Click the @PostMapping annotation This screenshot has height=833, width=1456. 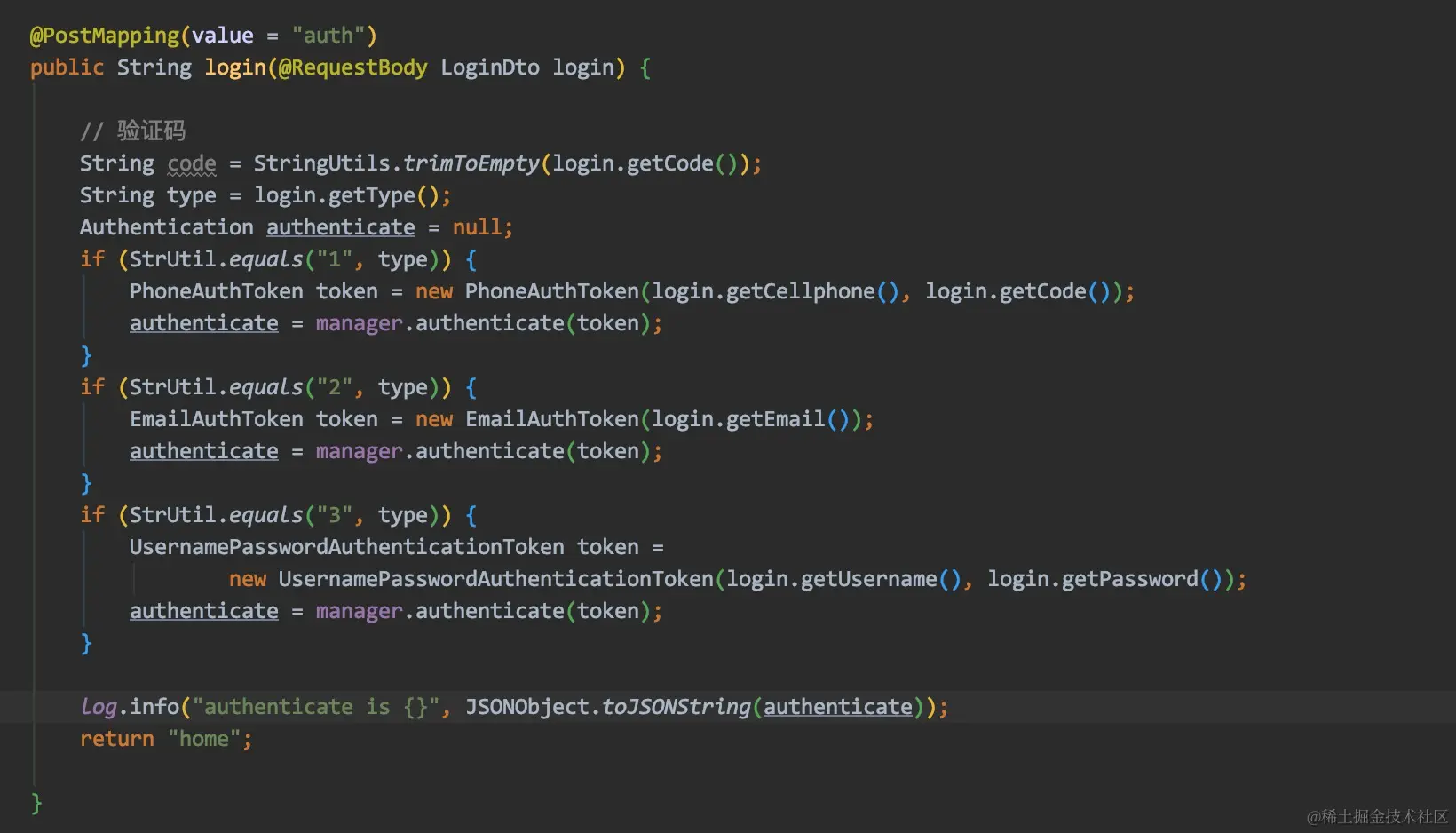105,36
